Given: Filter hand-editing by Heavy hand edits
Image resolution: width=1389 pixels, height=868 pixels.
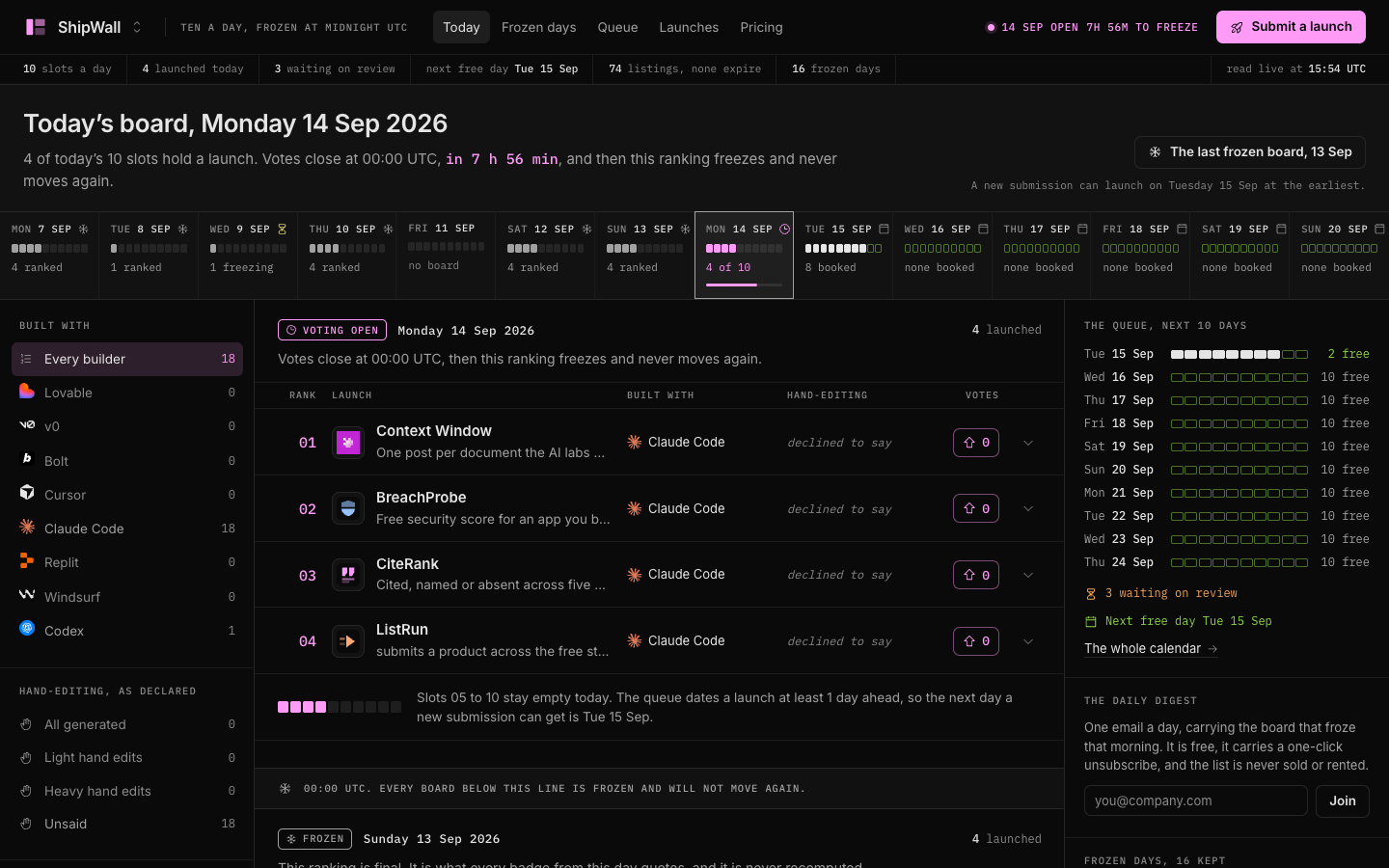Looking at the screenshot, I should tap(127, 791).
